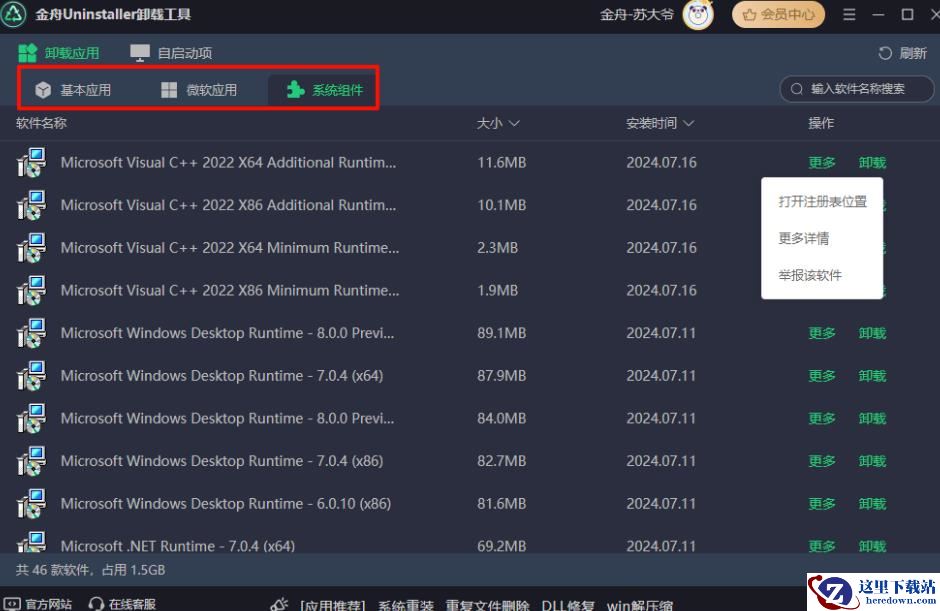Click 卸载 in the 84.0MB Desktop Runtime row
Image resolution: width=940 pixels, height=611 pixels.
pos(872,418)
